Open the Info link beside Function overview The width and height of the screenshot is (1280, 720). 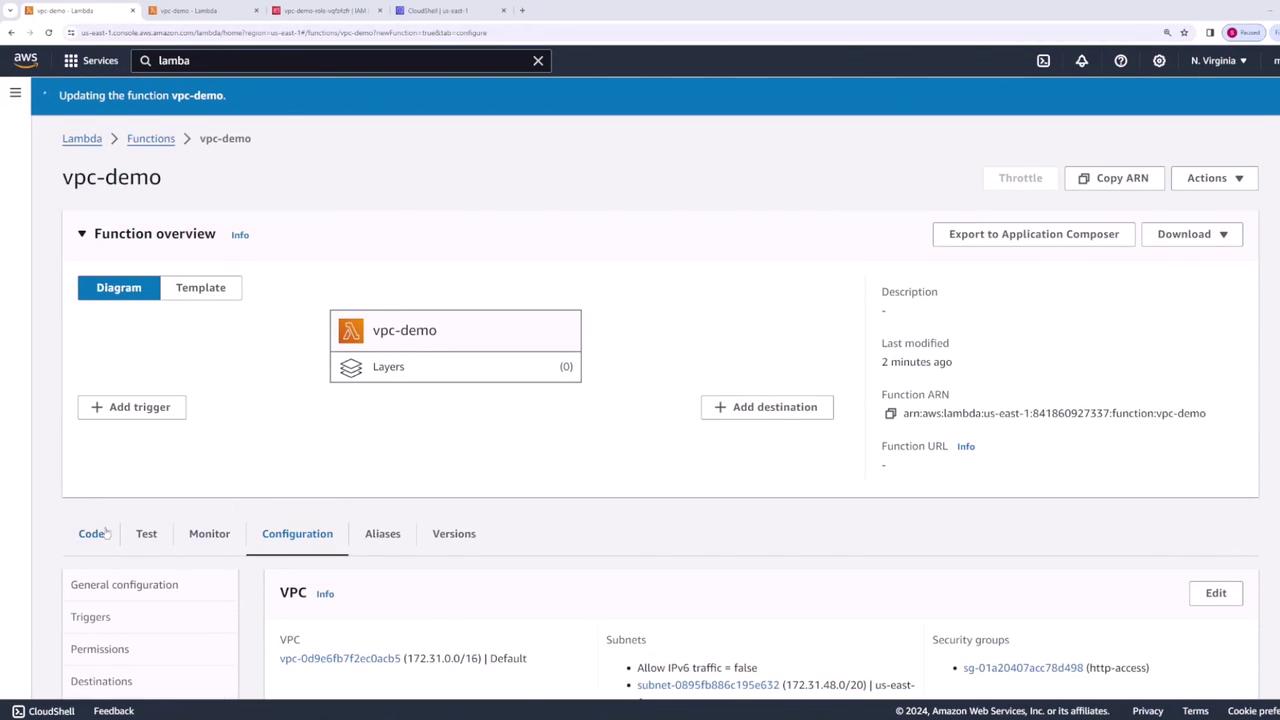coord(240,235)
